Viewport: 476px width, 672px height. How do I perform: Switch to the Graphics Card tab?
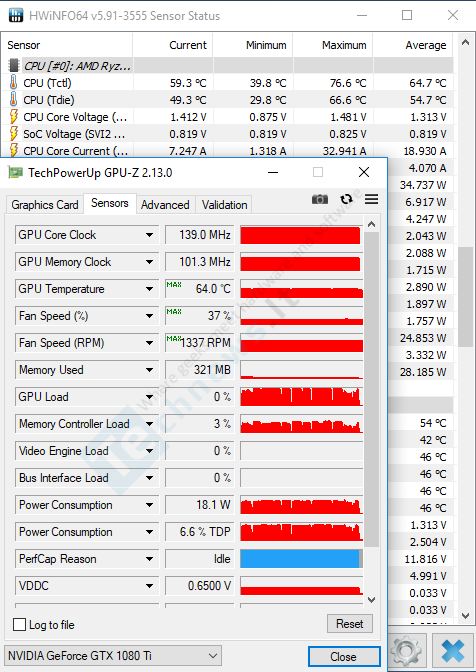tap(45, 204)
